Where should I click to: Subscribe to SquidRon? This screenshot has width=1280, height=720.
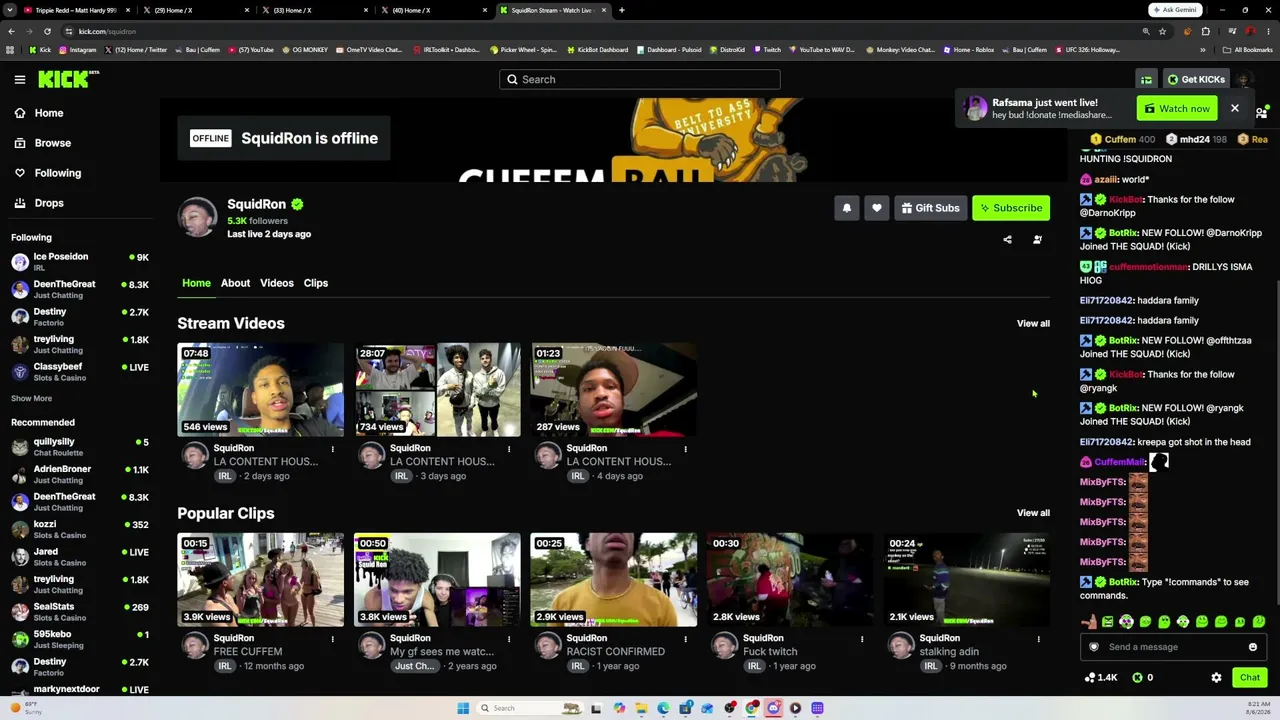(x=1011, y=208)
